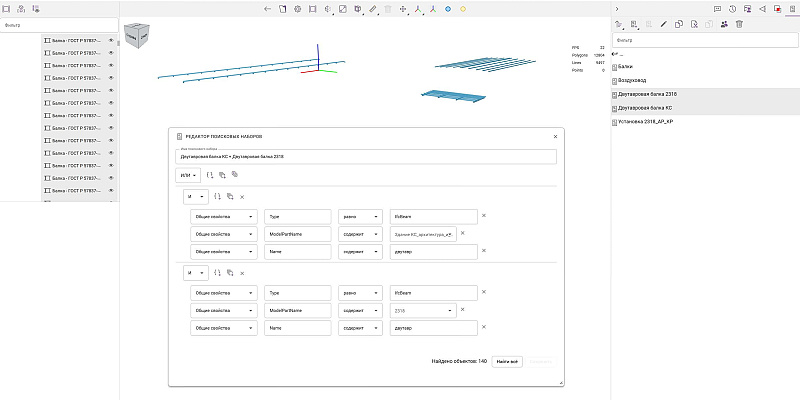The width and height of the screenshot is (800, 400).
Task: Click the share users icon
Action: click(x=724, y=24)
